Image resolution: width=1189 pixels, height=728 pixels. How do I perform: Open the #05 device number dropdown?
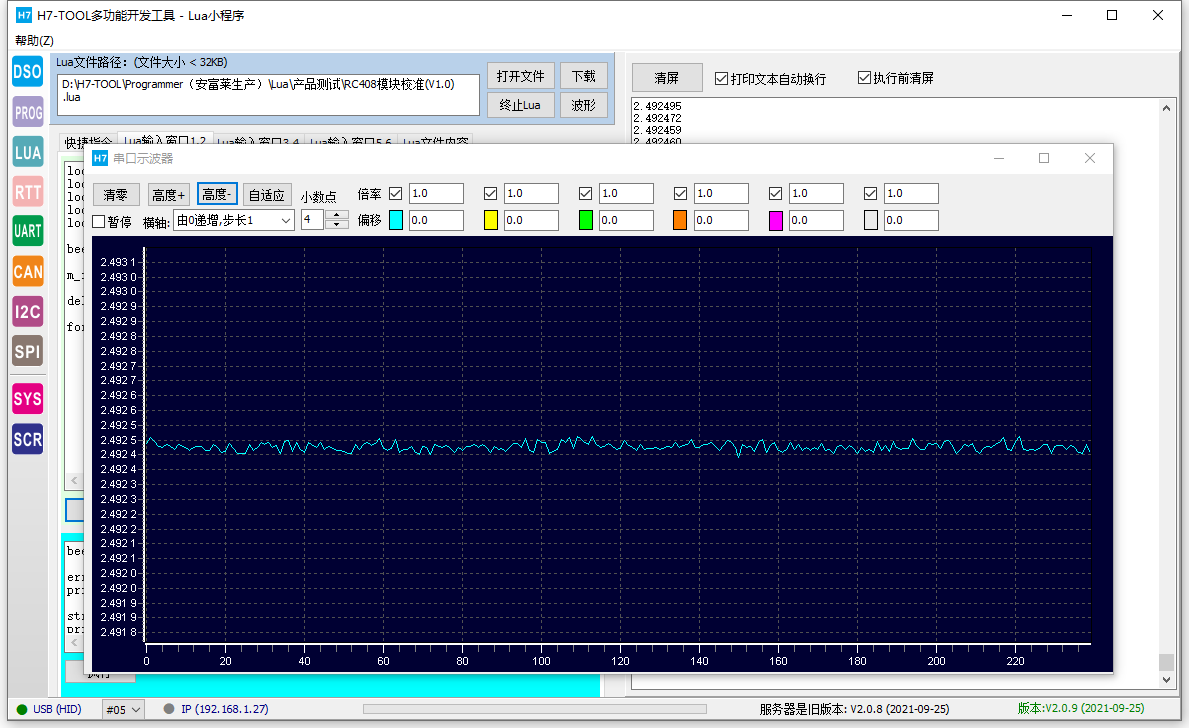tap(123, 710)
